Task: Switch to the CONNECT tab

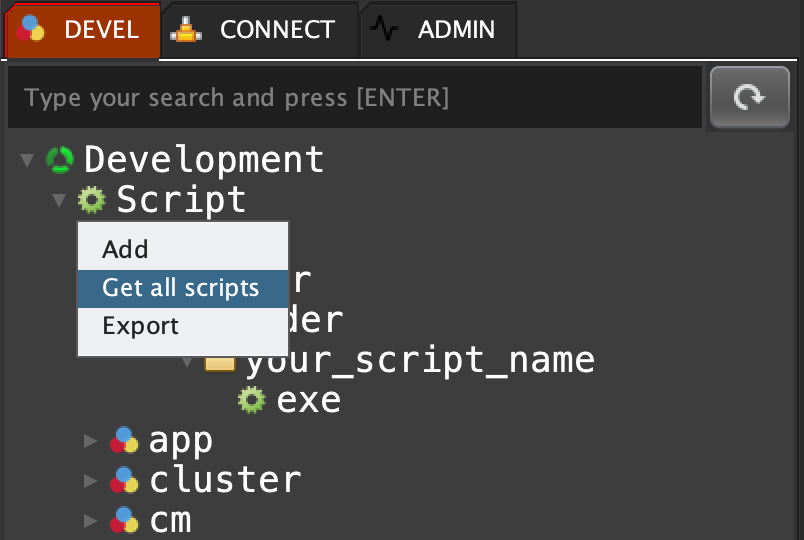Action: point(260,30)
